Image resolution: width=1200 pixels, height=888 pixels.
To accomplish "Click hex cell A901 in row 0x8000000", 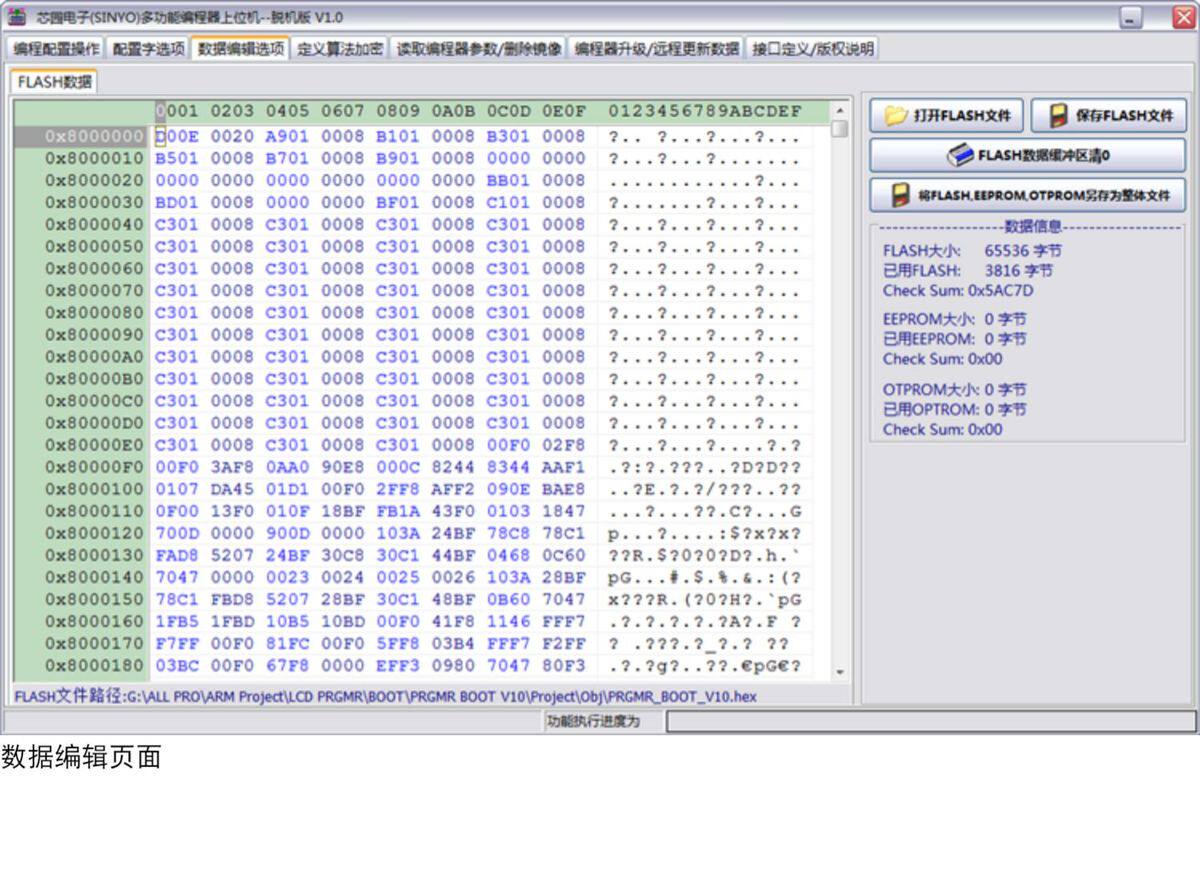I will click(x=287, y=137).
